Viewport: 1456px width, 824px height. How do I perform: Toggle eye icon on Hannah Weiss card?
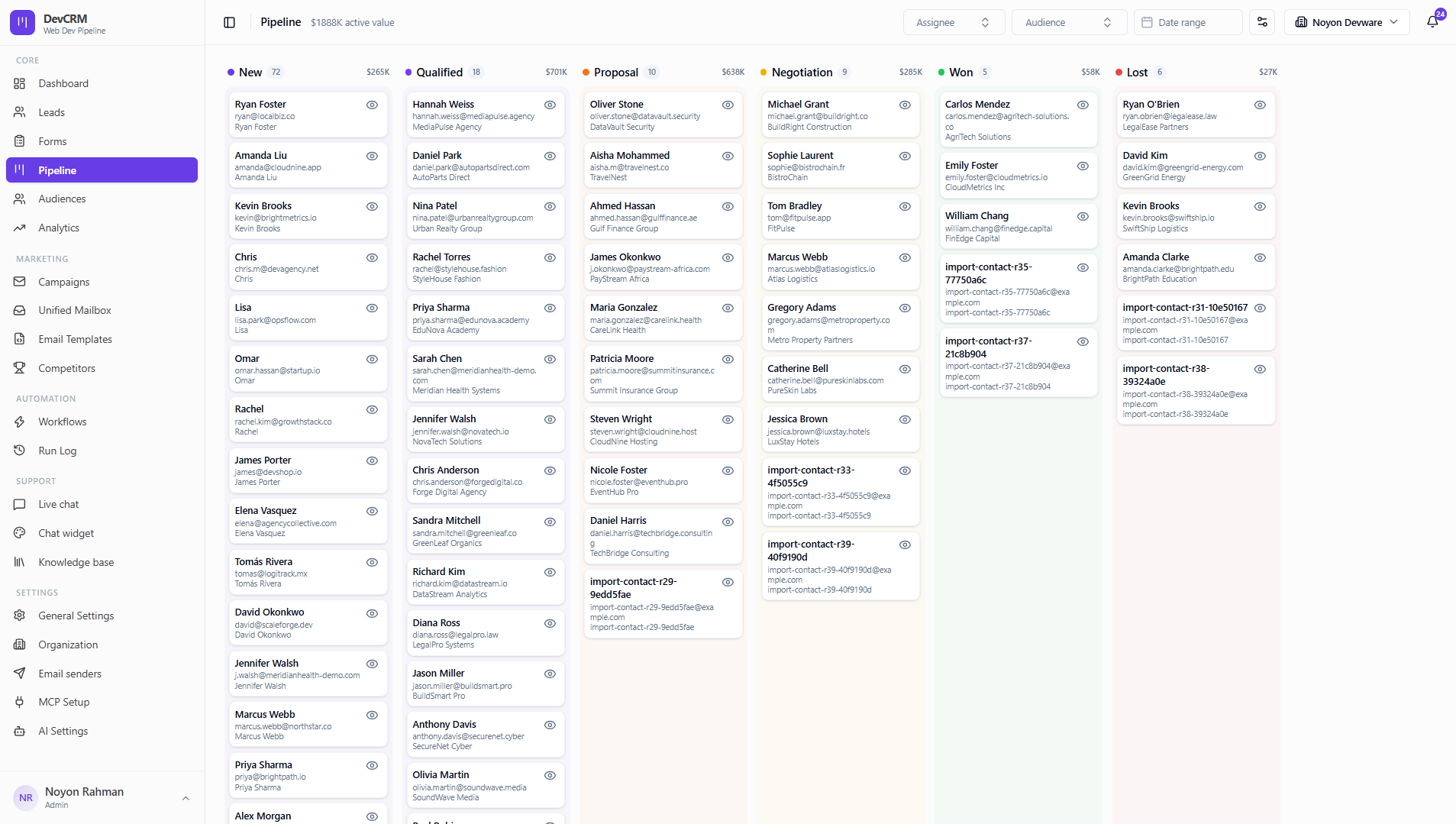coord(550,105)
